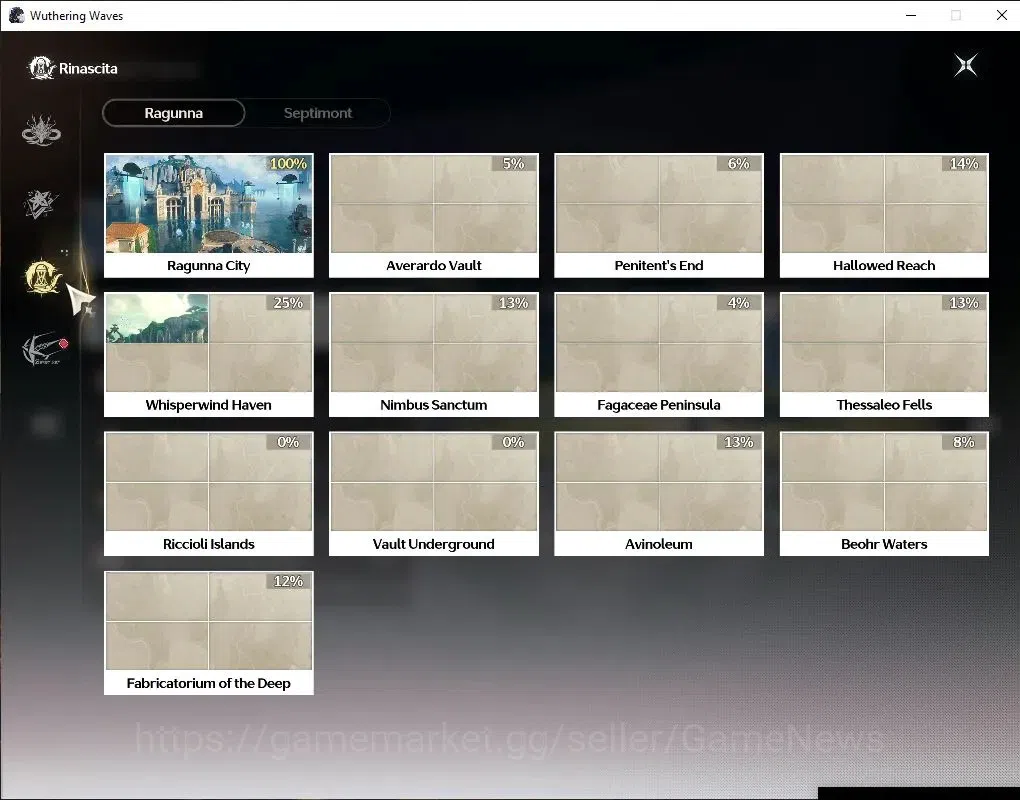Open the Vault Underground card
The image size is (1020, 800).
click(434, 494)
